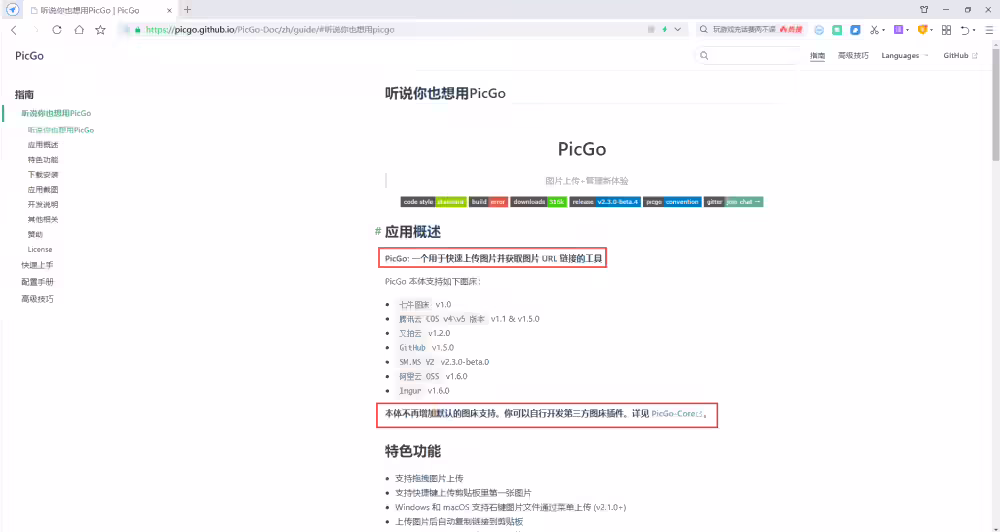Focus the PicGo docs search box
Viewport: 1000px width, 532px height.
pyautogui.click(x=747, y=55)
